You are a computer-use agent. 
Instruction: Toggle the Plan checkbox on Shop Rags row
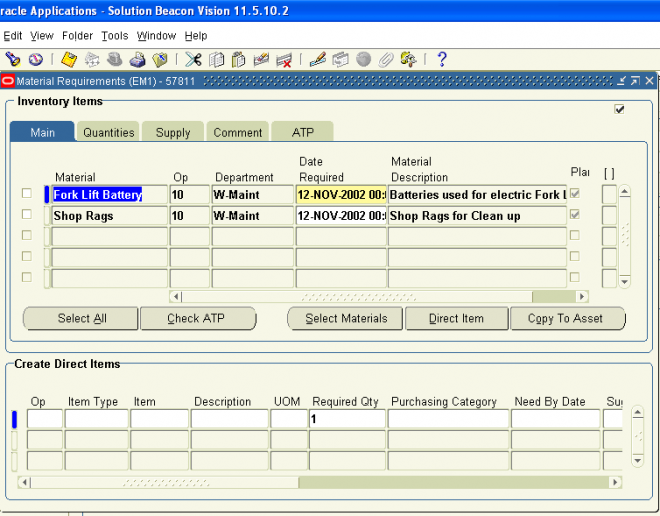point(575,214)
